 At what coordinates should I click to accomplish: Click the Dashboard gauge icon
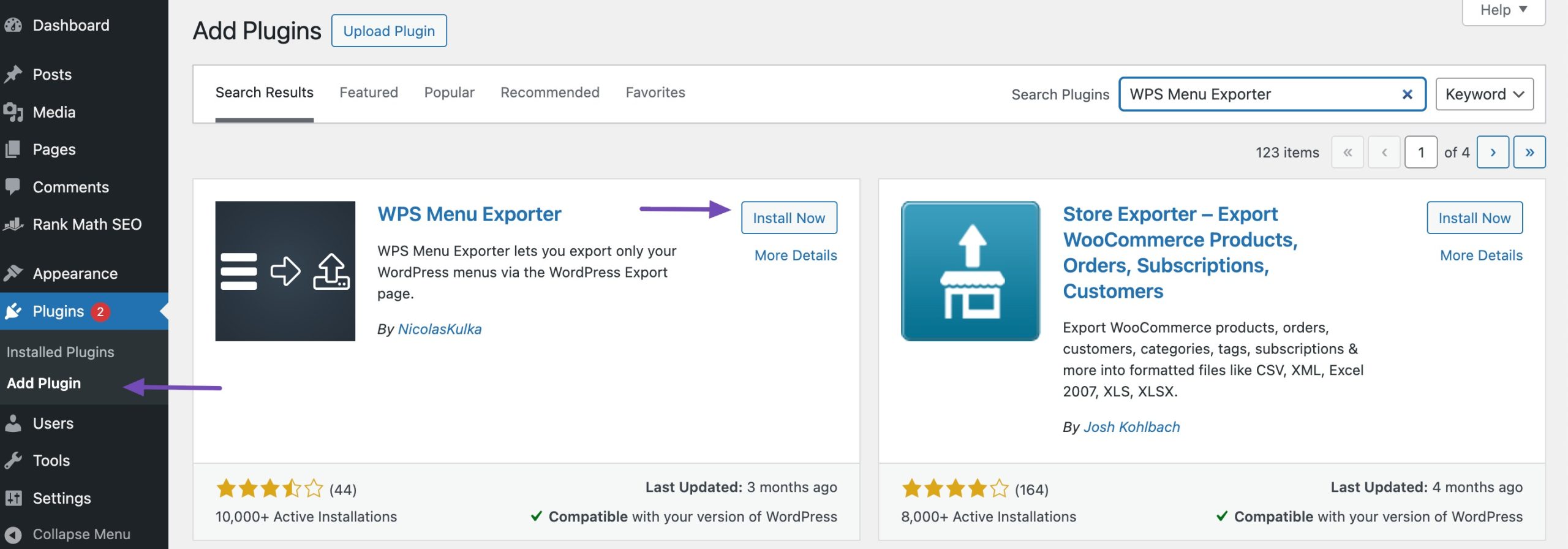(13, 25)
